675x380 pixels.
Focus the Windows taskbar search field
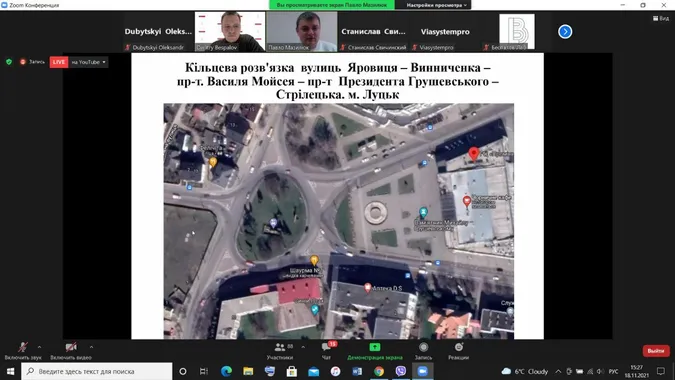pos(96,371)
